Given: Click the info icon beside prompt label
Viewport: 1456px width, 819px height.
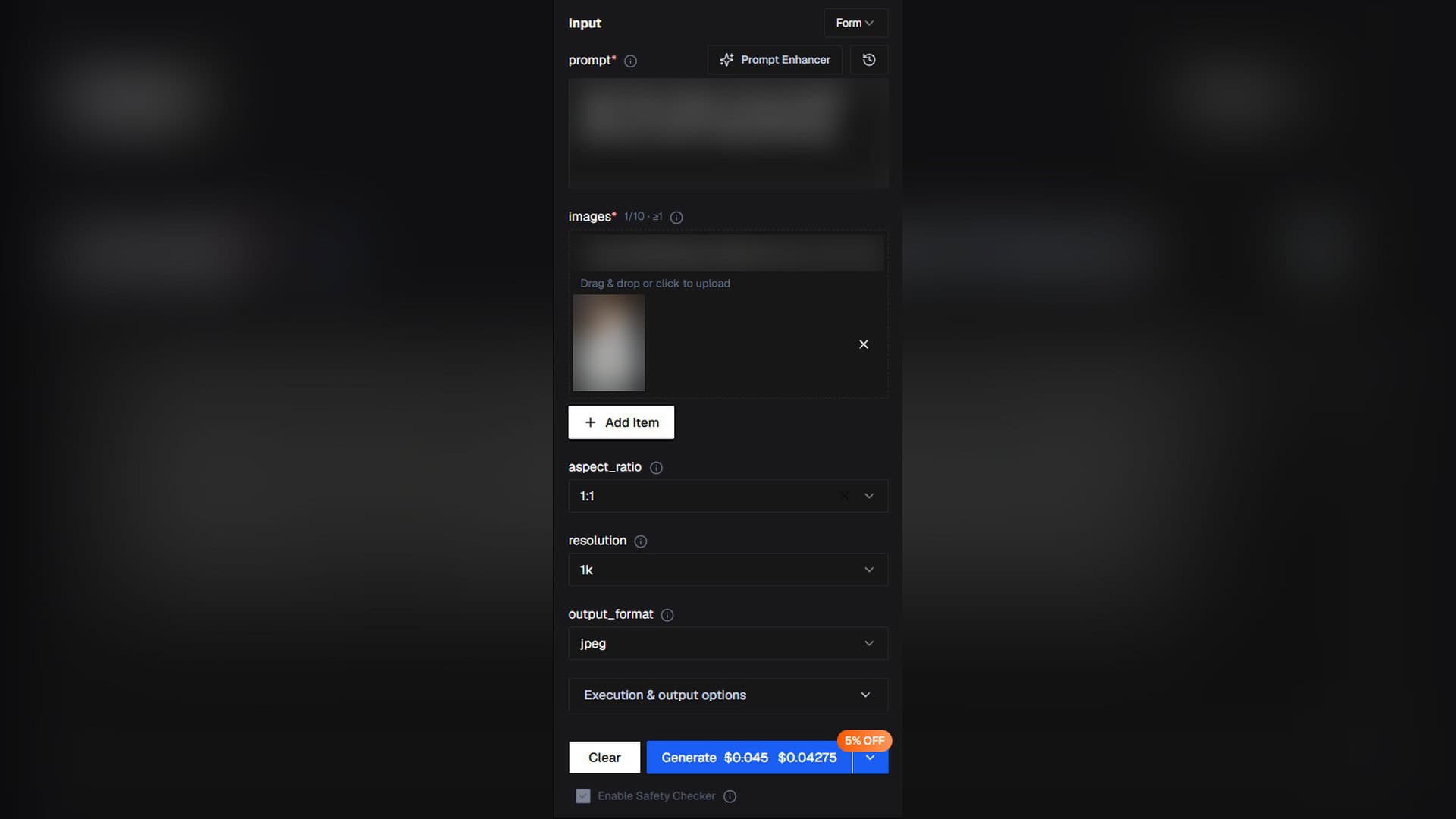Looking at the screenshot, I should [630, 61].
